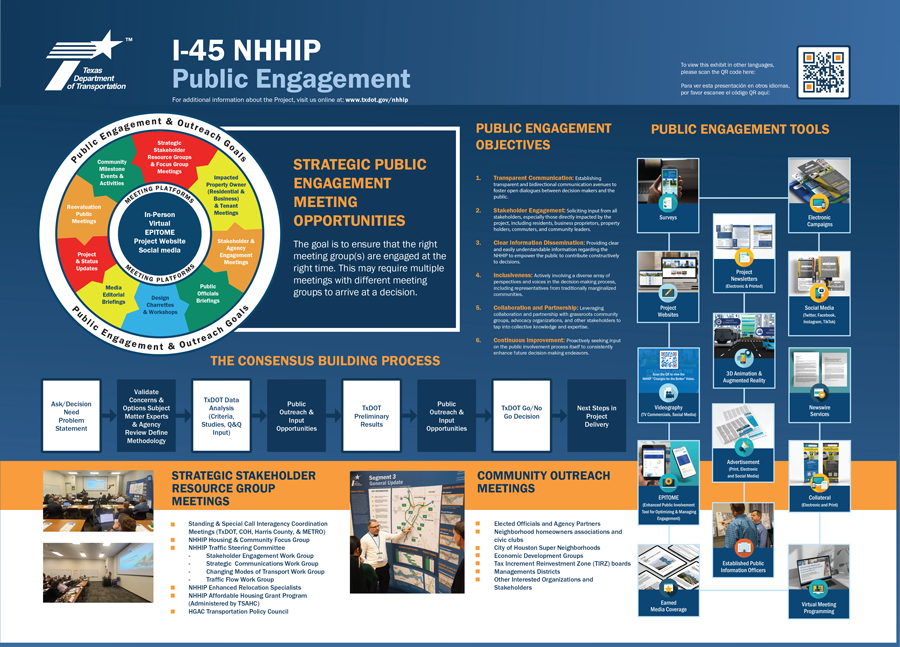Click "NHHIP Traffic Steering Committee" bullet
Viewport: 900px width, 647px height.
coord(236,548)
